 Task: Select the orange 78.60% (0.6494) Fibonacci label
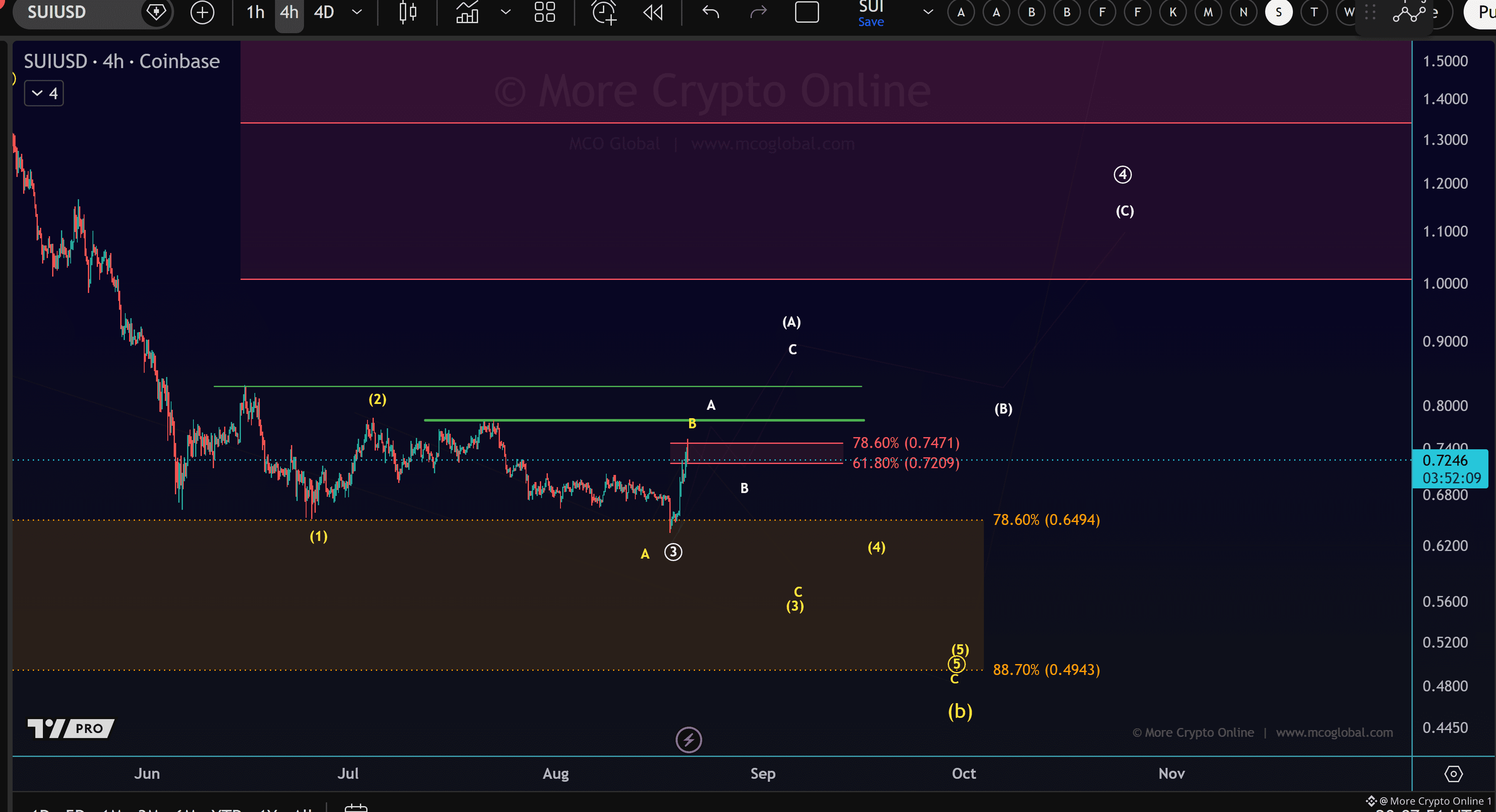[1046, 519]
